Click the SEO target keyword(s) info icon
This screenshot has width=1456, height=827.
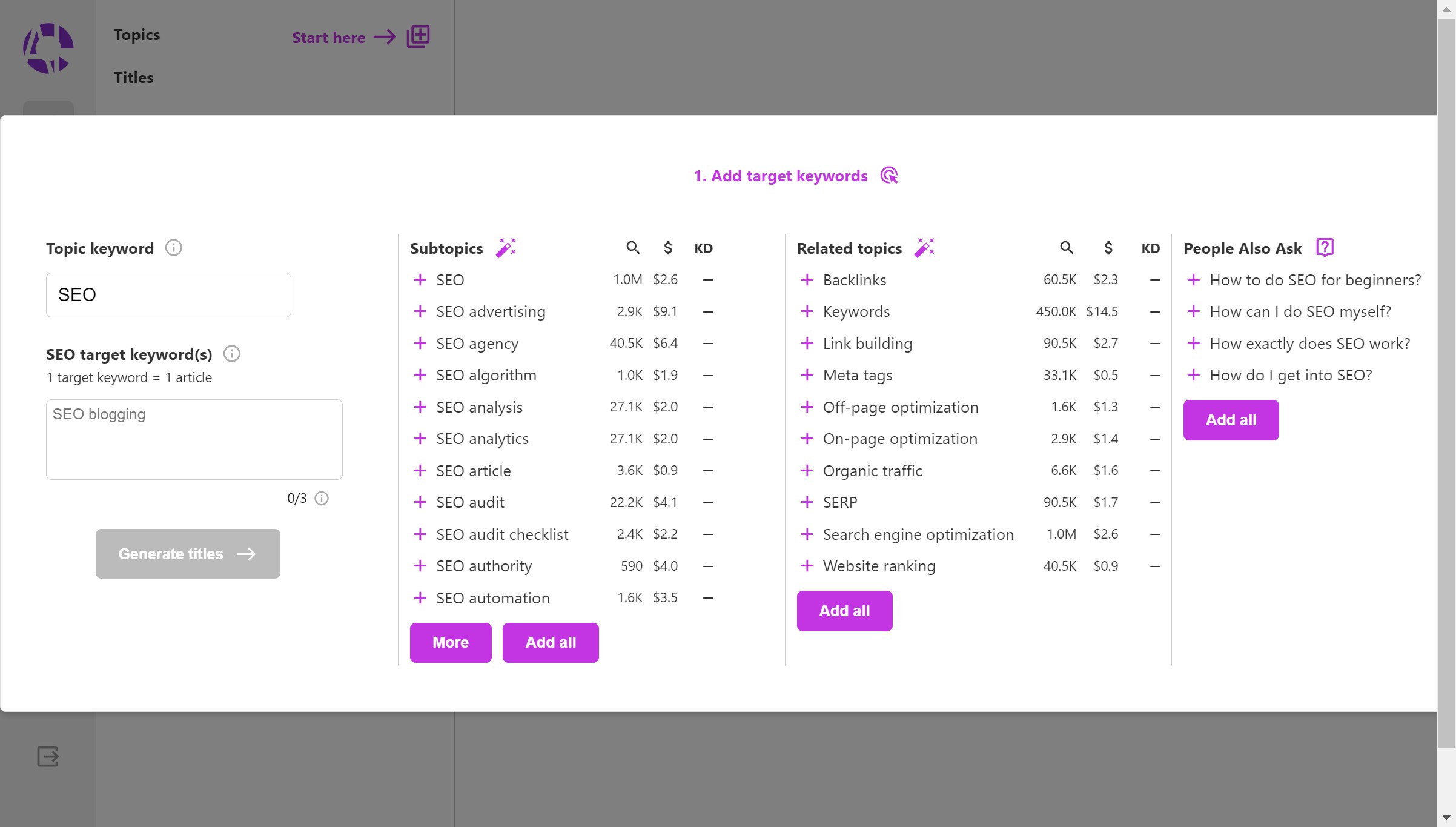coord(232,354)
